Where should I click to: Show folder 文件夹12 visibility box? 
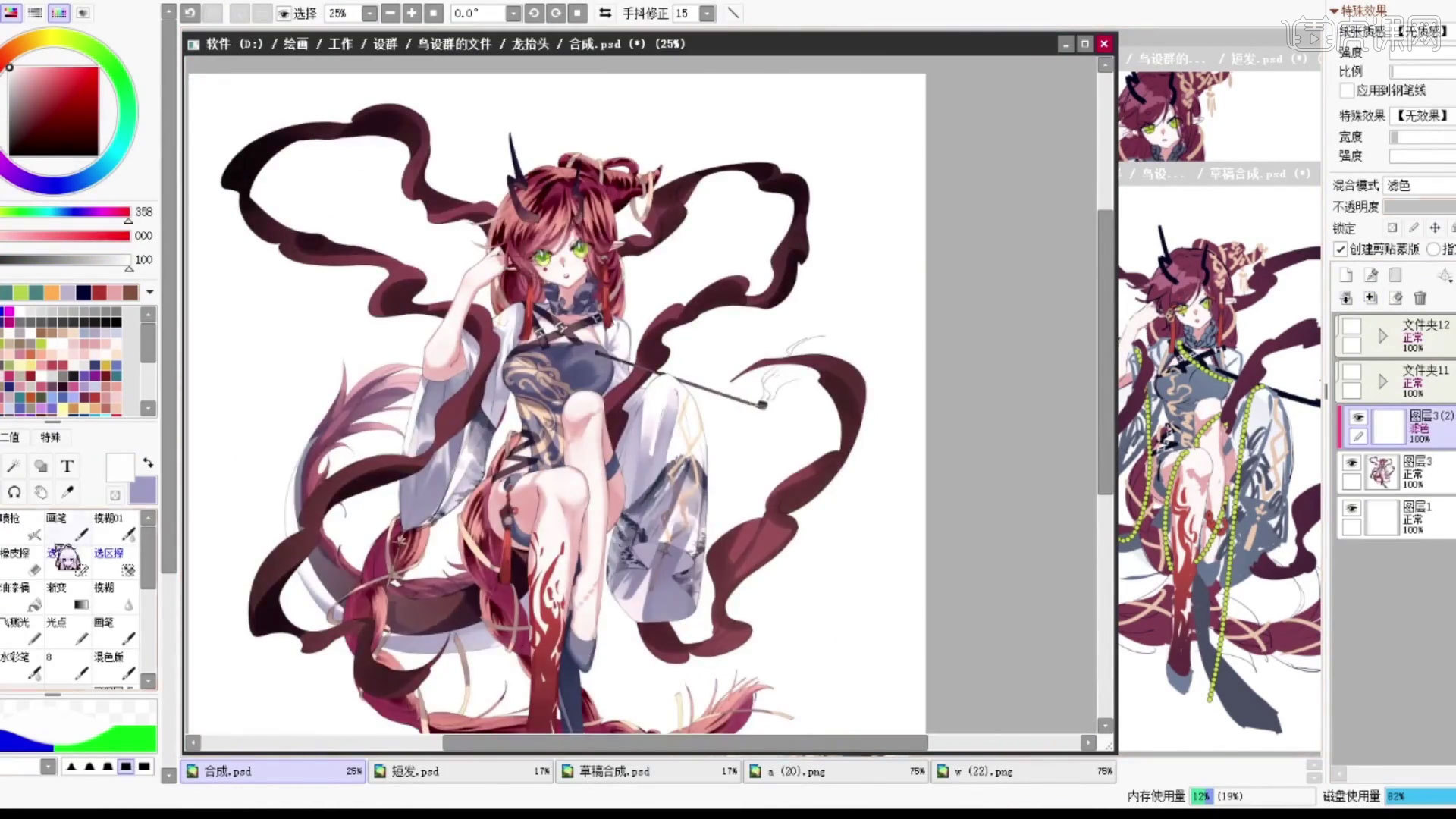[x=1351, y=326]
